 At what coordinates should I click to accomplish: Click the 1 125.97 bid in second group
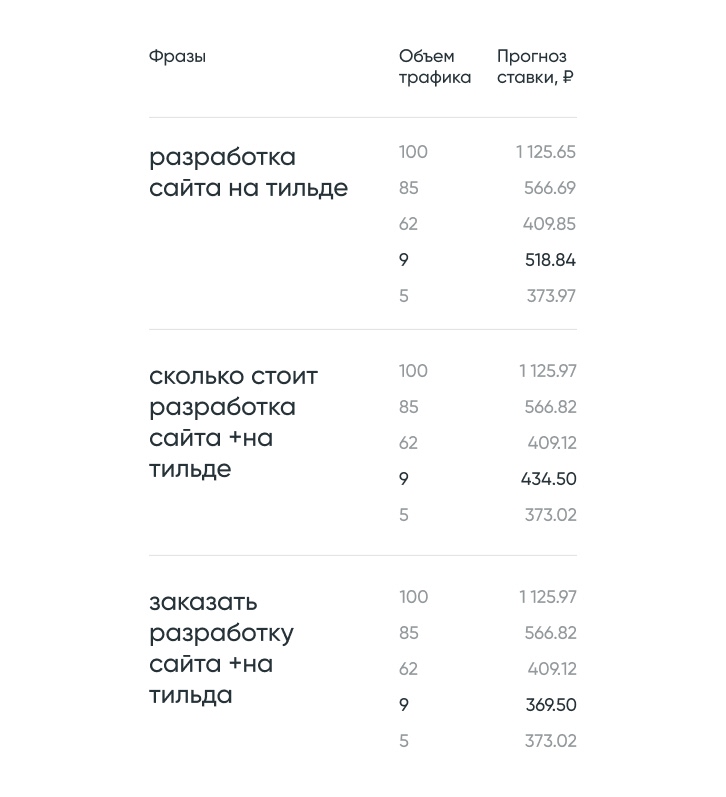pos(548,371)
